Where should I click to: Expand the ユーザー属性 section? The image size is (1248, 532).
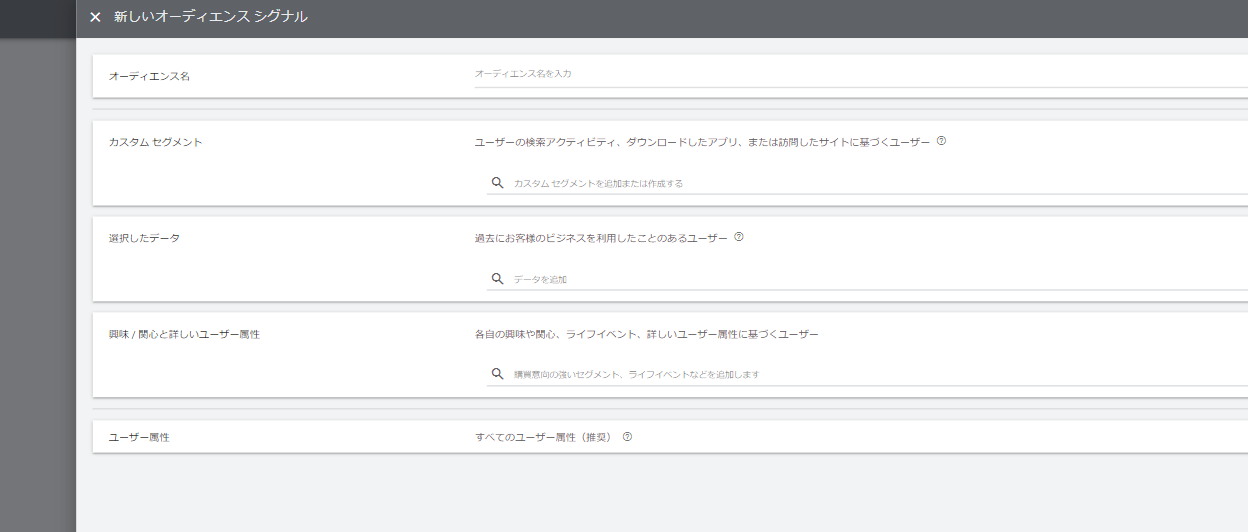pyautogui.click(x=670, y=437)
